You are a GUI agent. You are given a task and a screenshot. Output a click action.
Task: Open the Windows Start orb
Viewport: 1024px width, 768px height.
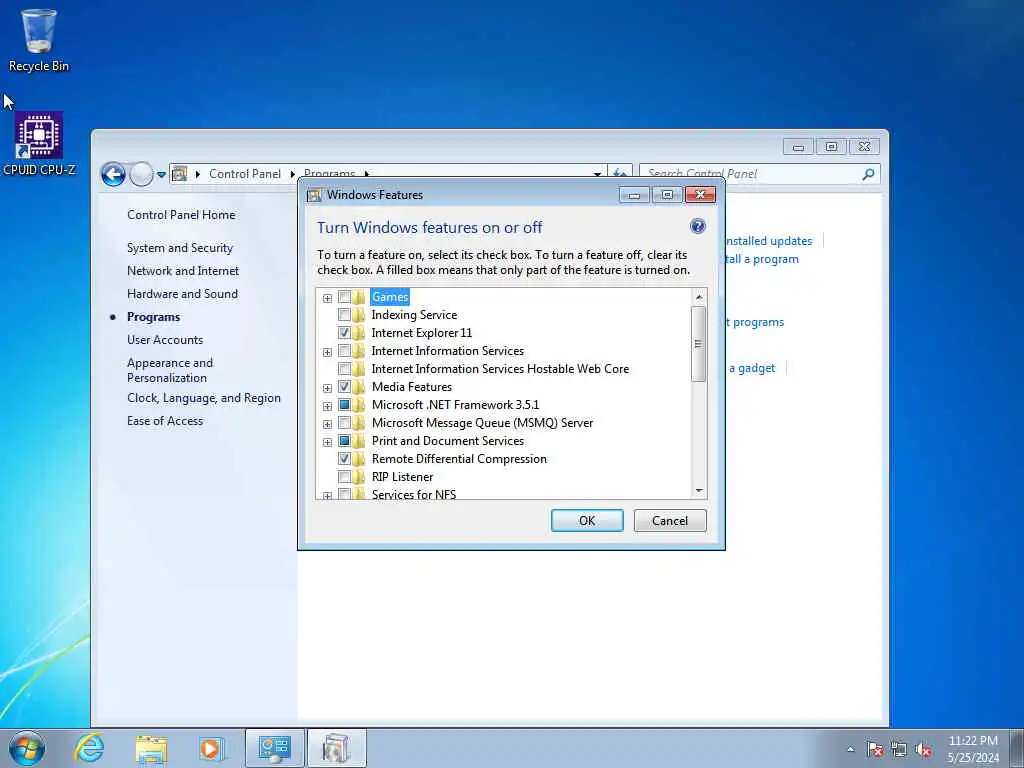(x=27, y=748)
